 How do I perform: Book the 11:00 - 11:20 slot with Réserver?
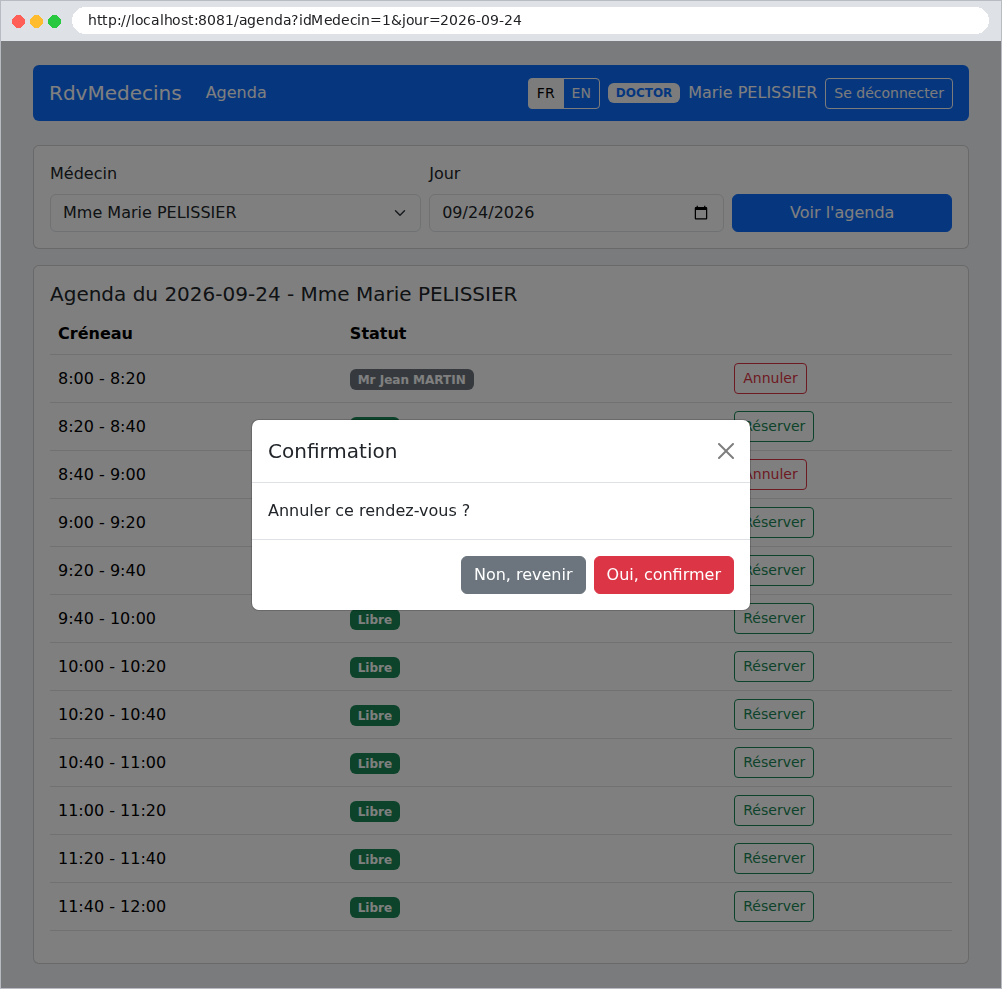(x=774, y=810)
